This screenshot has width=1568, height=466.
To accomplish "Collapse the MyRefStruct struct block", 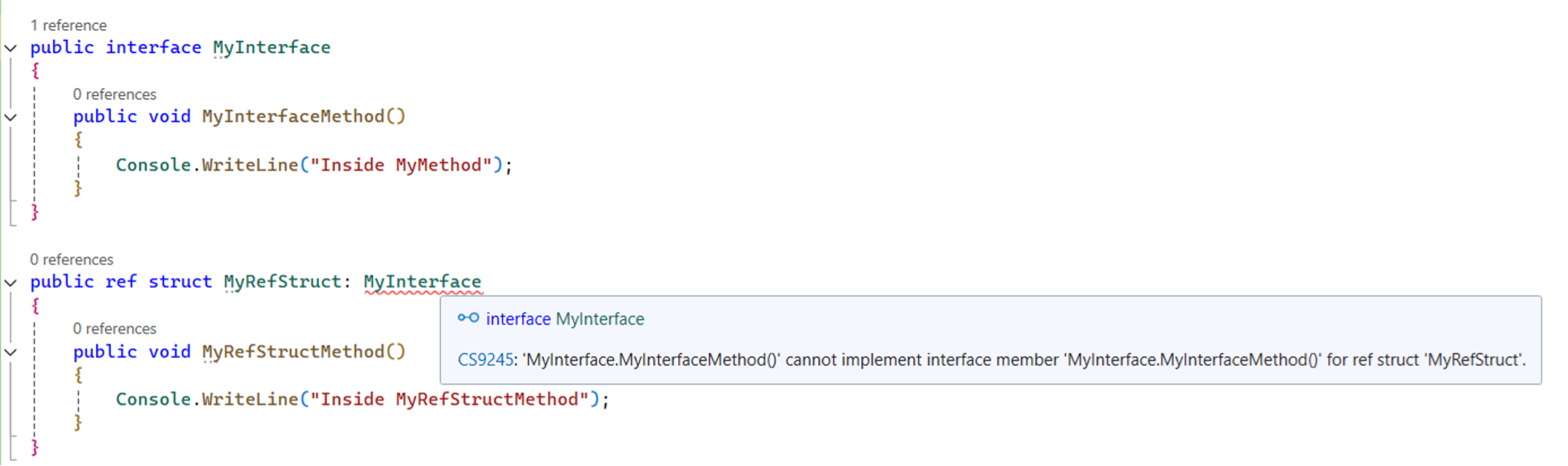I will (10, 283).
